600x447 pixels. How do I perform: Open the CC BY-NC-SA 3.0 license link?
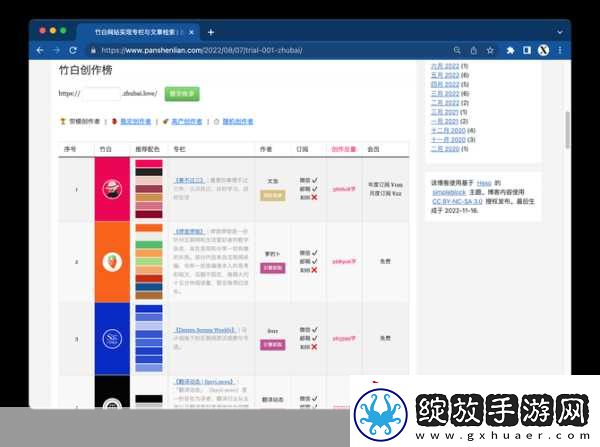[457, 201]
